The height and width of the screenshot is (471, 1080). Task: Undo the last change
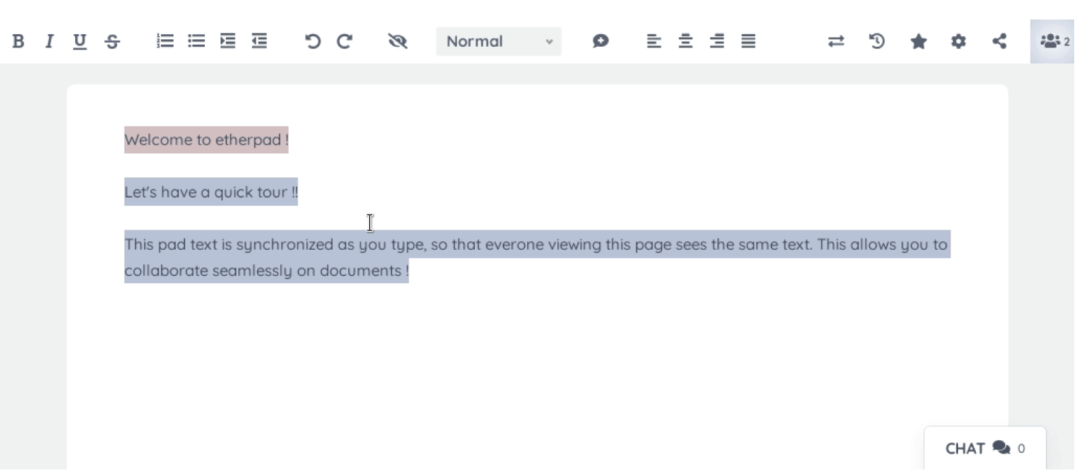coord(313,41)
